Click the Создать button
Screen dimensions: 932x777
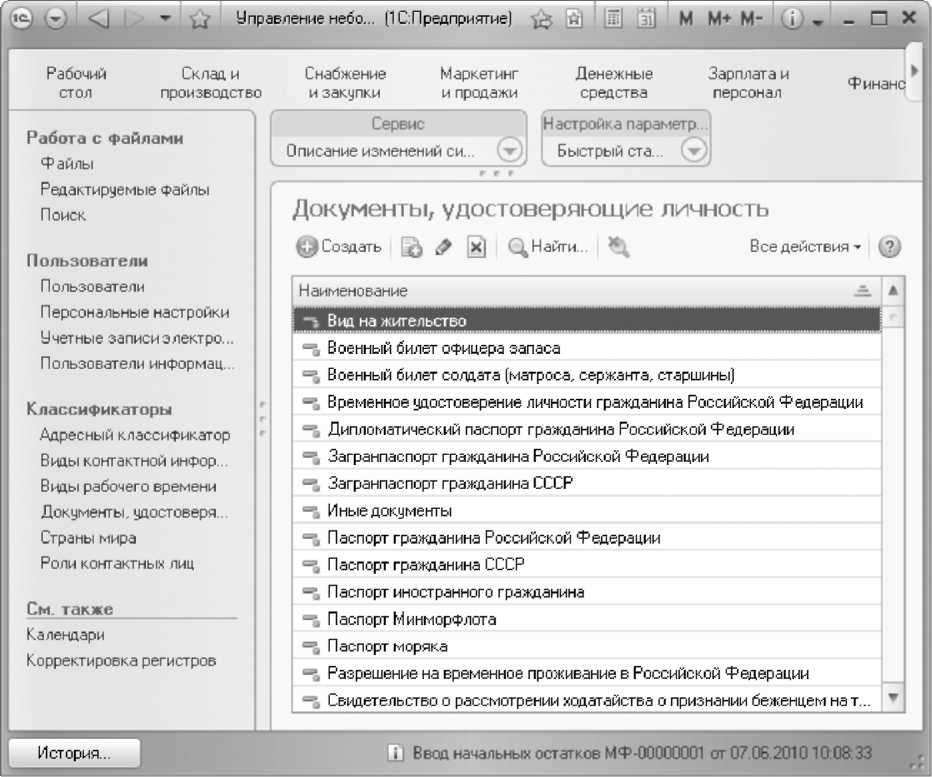click(x=339, y=247)
